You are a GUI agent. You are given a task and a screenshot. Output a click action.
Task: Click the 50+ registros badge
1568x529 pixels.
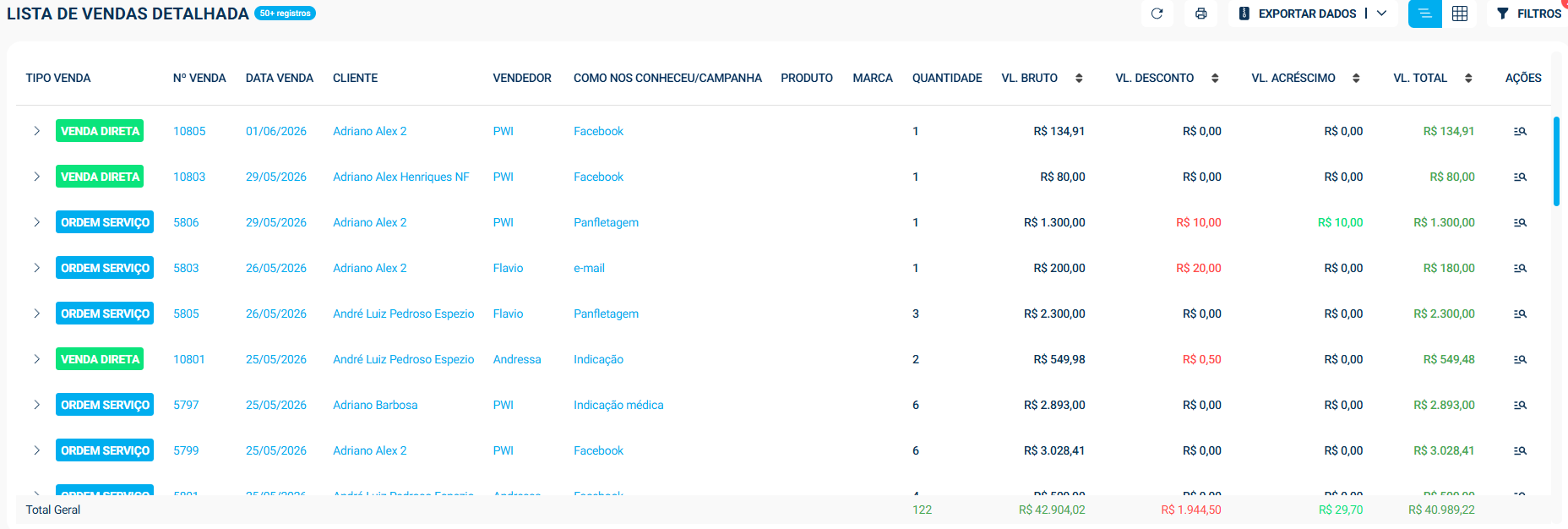[285, 14]
